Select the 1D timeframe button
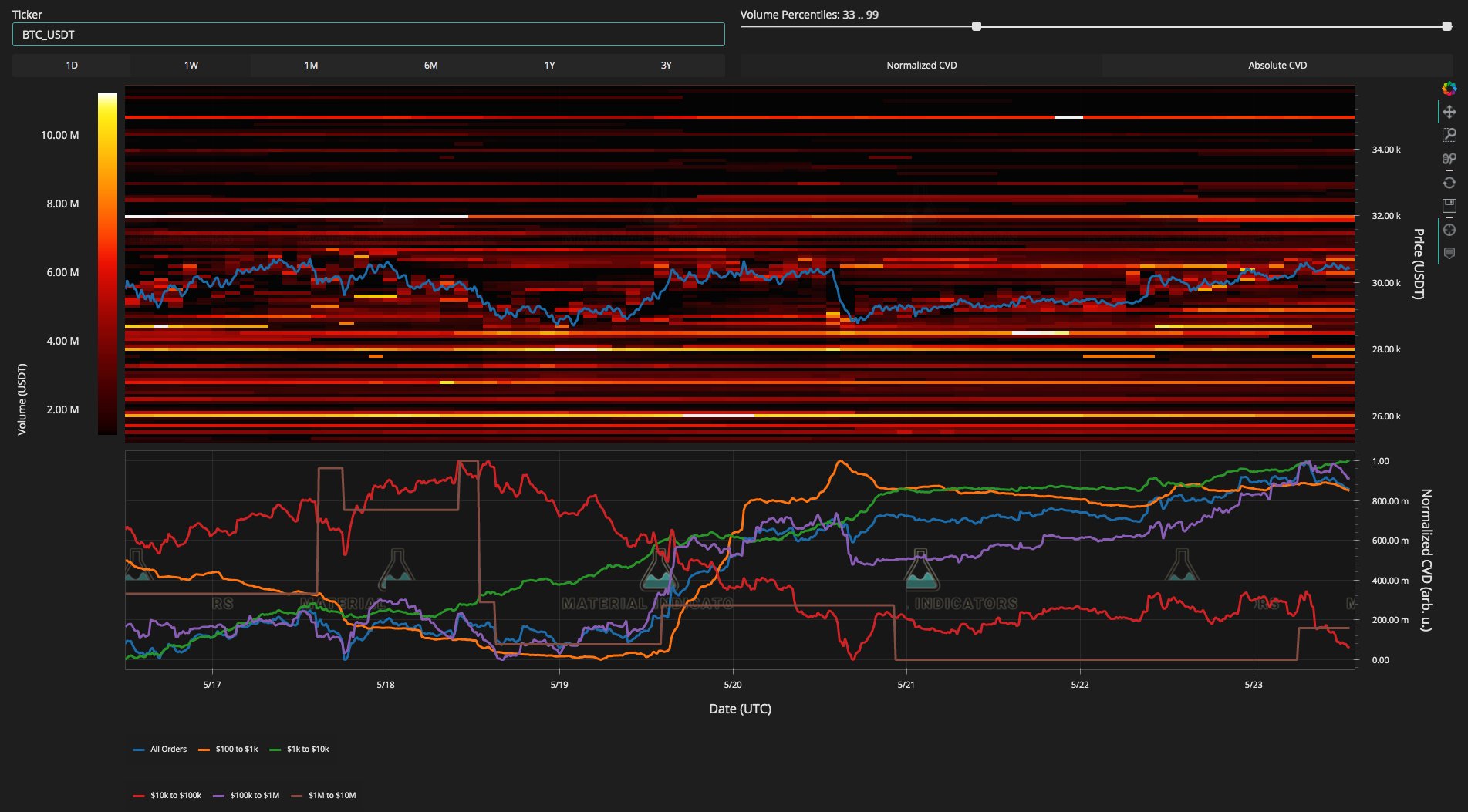The height and width of the screenshot is (812, 1468). (72, 66)
